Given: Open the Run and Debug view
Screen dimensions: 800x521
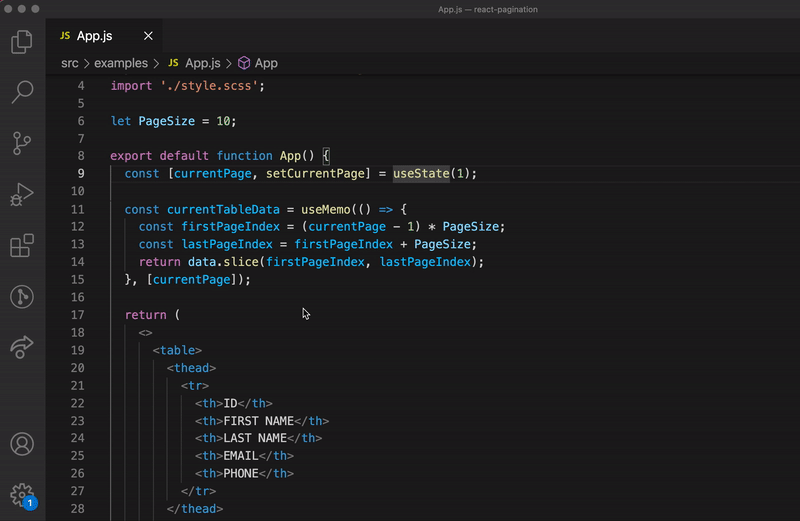Looking at the screenshot, I should click(22, 195).
